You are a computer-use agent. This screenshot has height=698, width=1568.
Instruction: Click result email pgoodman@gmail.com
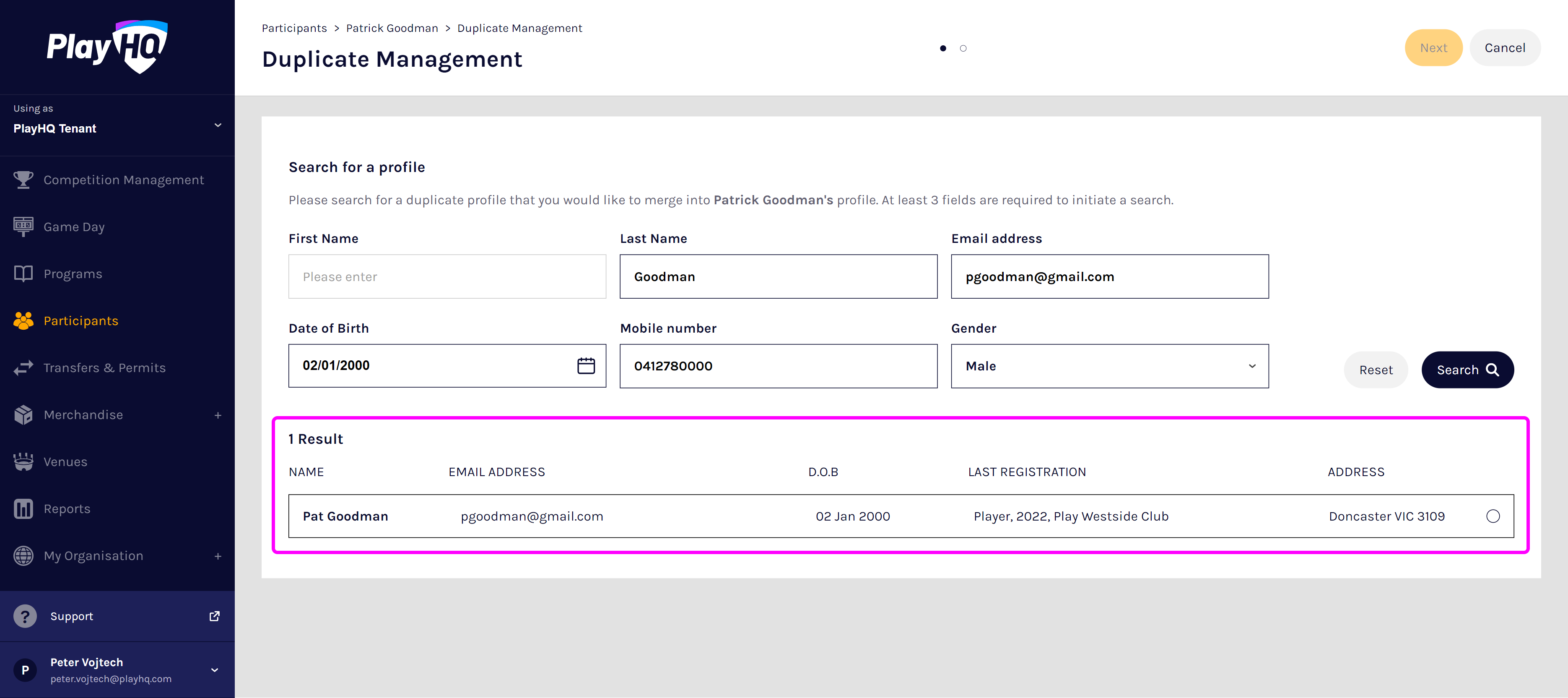click(531, 516)
